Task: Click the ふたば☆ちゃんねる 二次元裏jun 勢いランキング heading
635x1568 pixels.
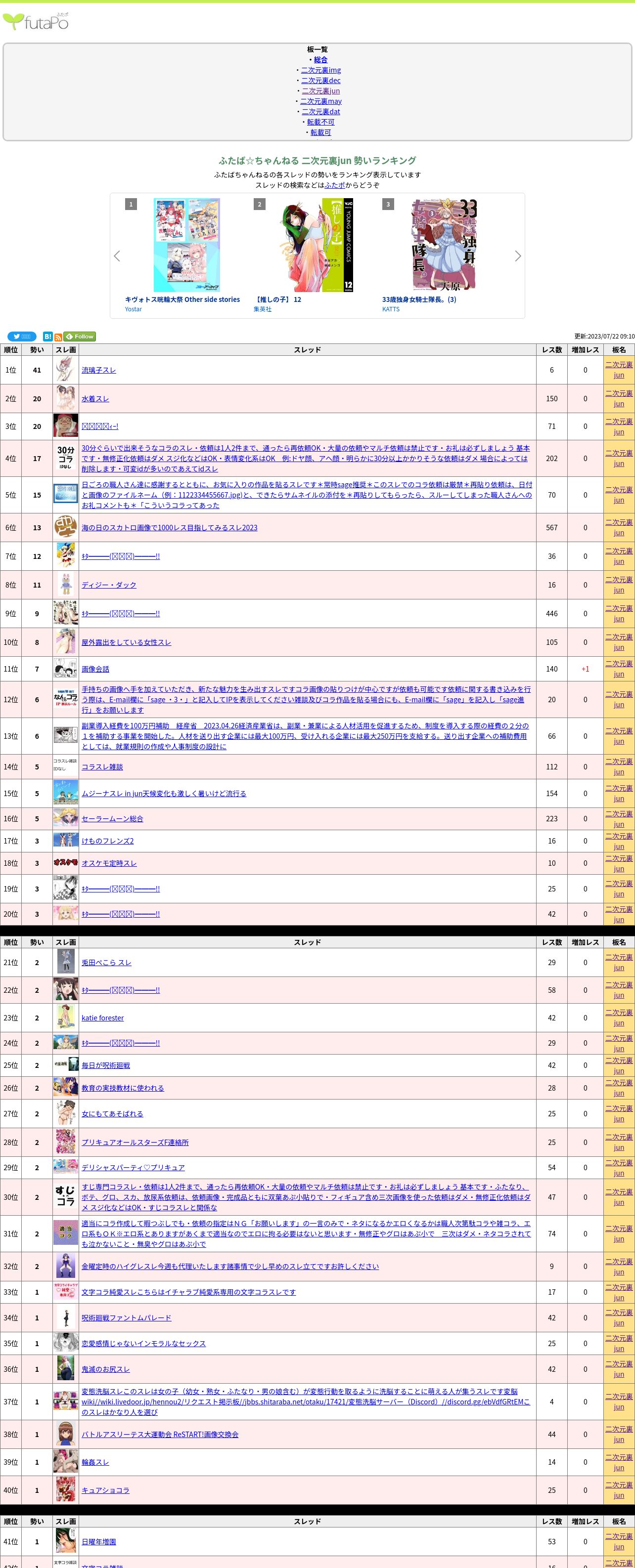Action: point(317,161)
